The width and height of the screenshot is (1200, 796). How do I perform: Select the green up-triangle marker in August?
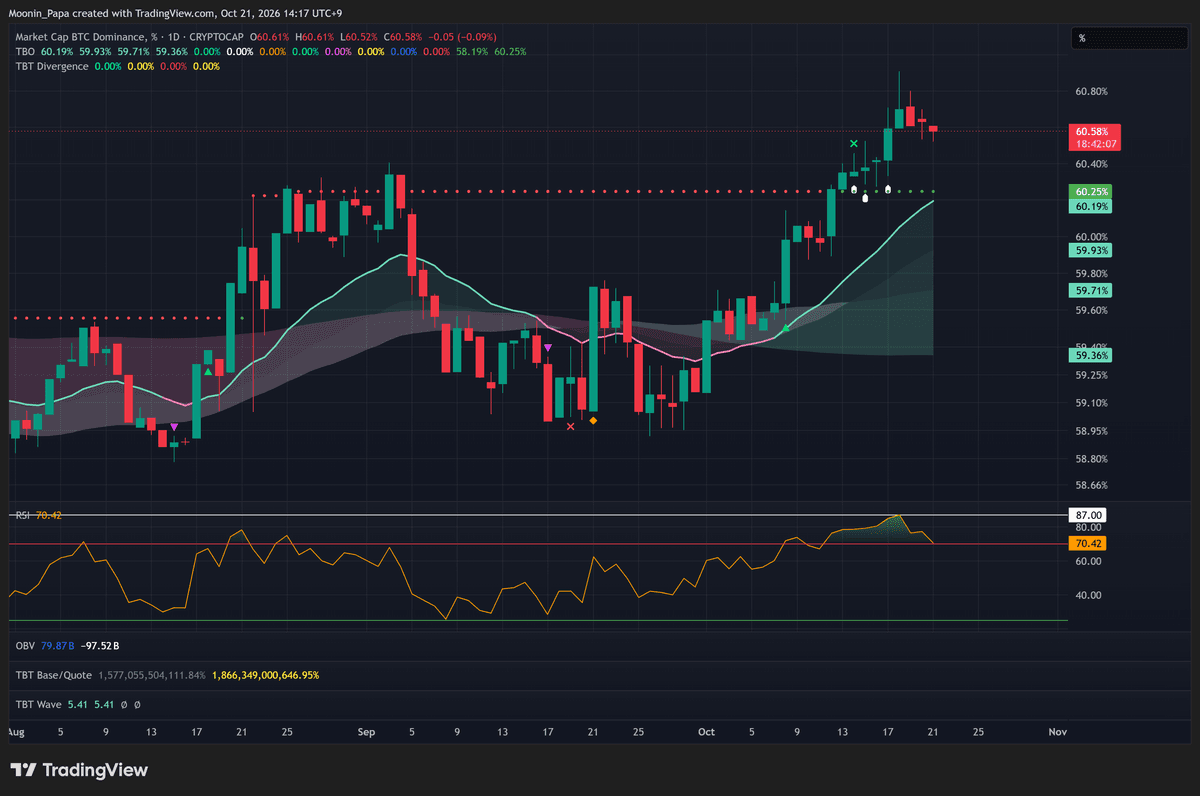click(208, 372)
